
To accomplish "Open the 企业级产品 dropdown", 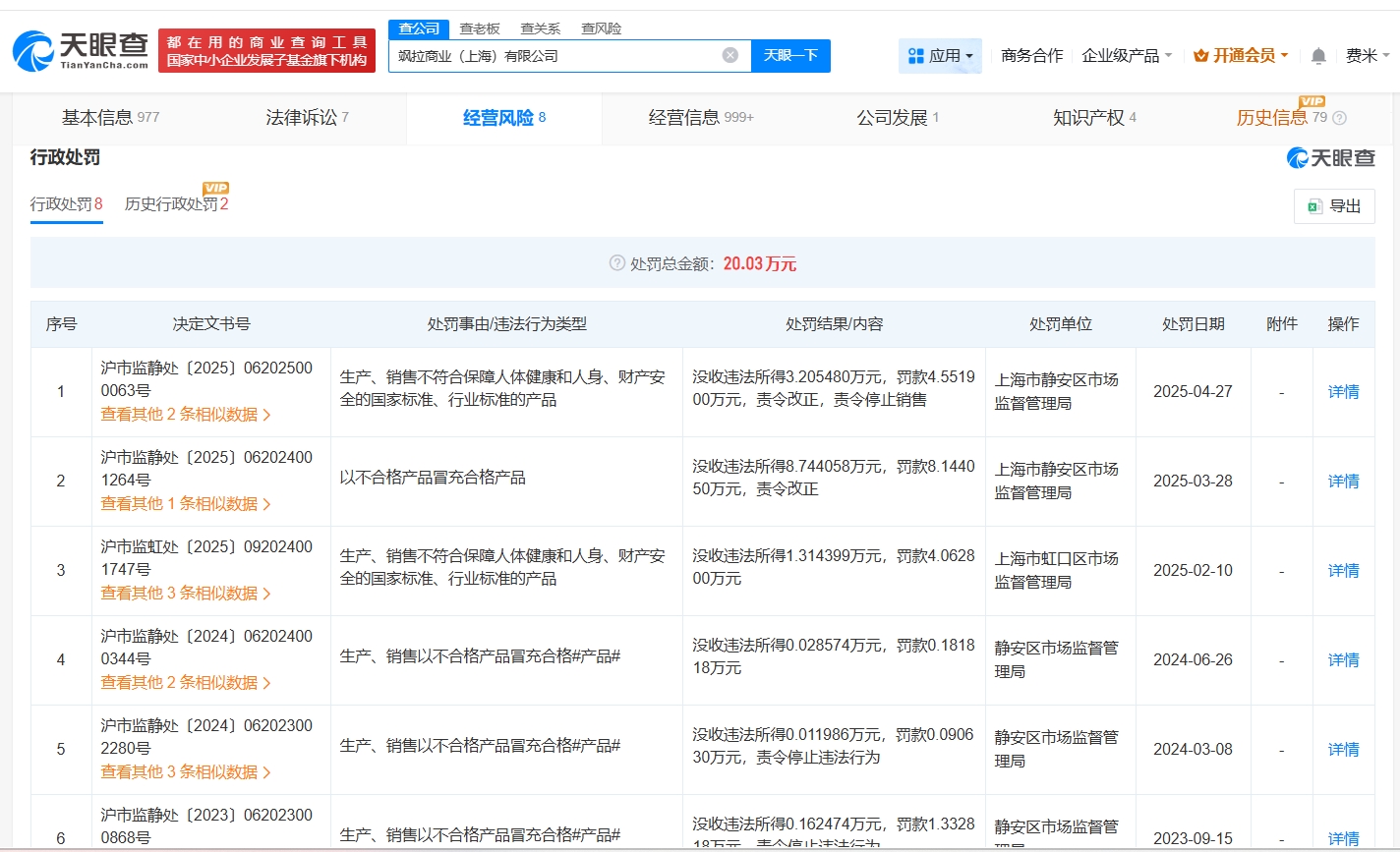I will 1122,56.
